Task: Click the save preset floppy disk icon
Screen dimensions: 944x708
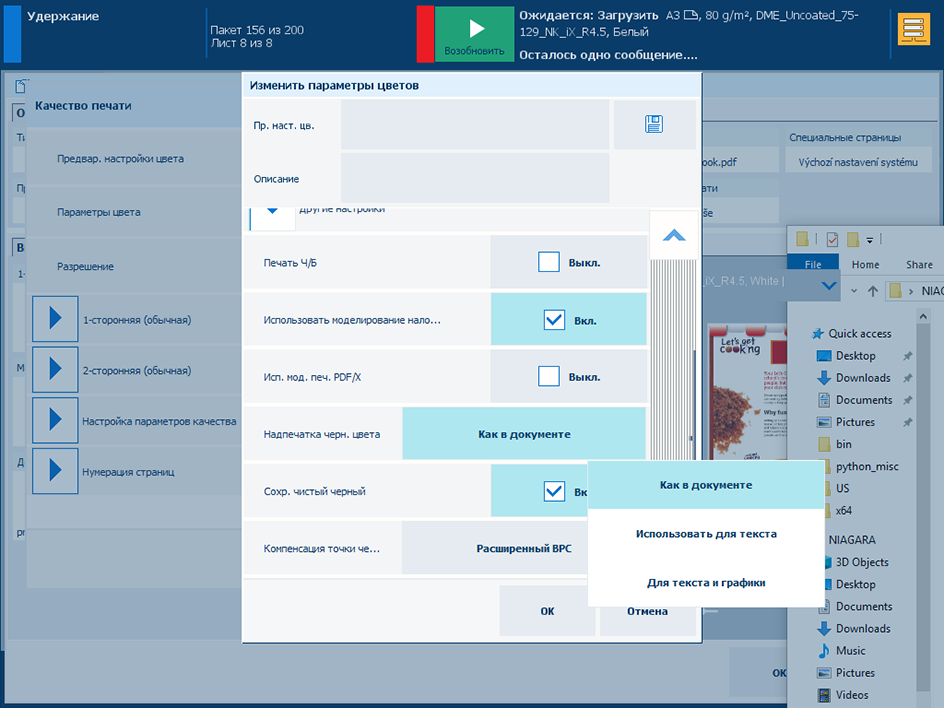Action: point(654,124)
